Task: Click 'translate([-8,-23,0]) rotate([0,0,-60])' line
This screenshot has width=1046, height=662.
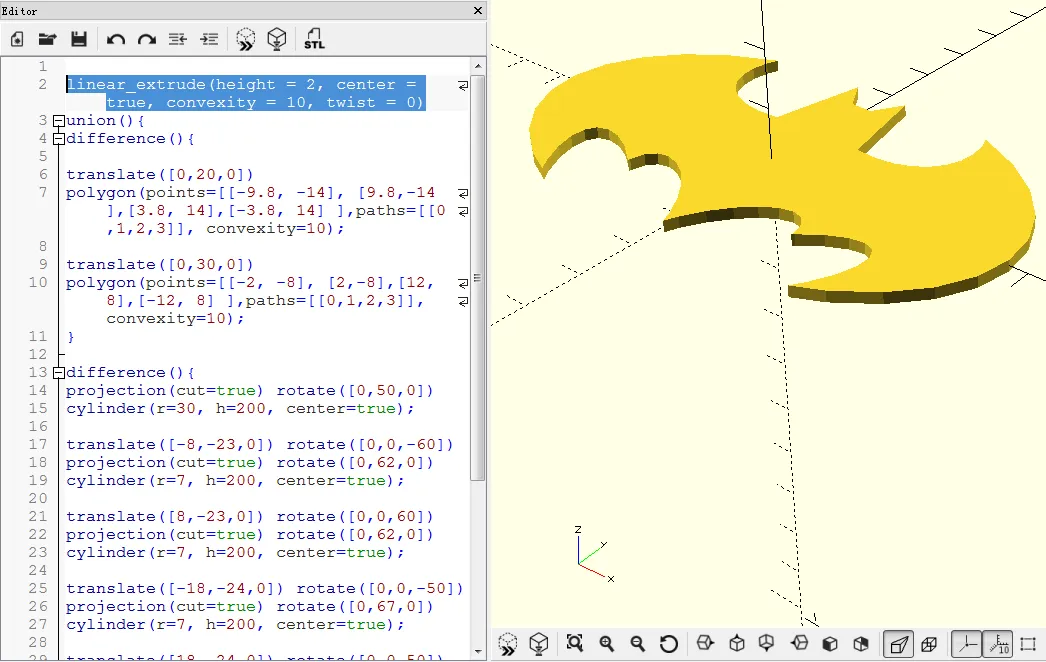Action: (259, 445)
